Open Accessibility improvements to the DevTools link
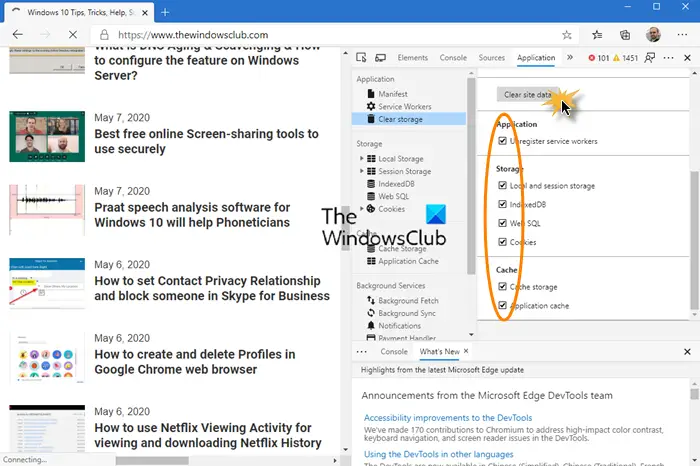The image size is (700, 466). 448,418
